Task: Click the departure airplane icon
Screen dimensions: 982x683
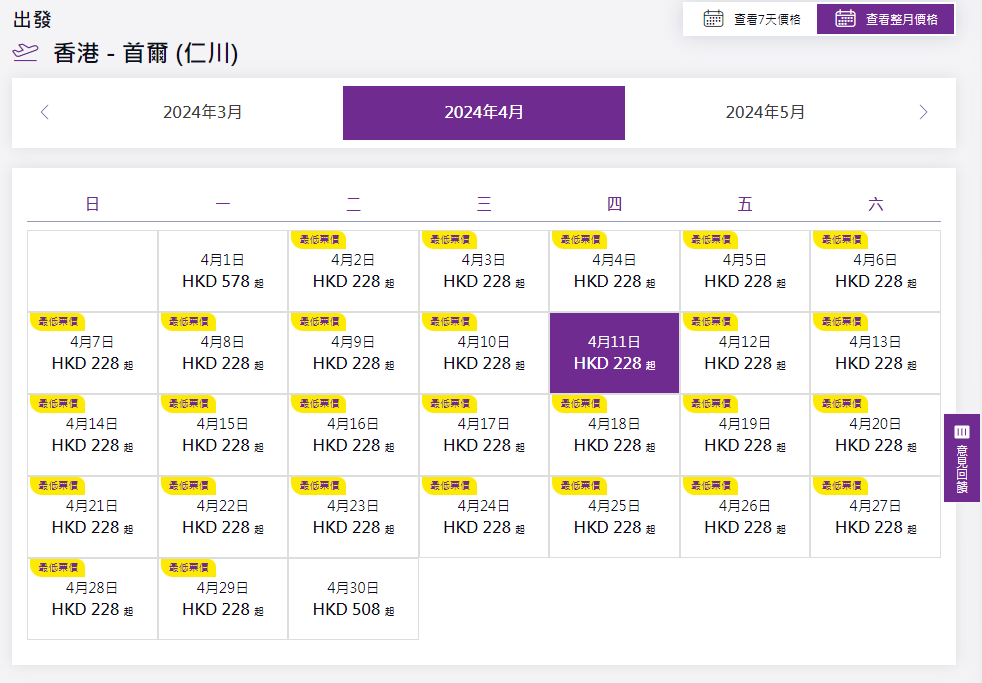Action: (x=25, y=53)
